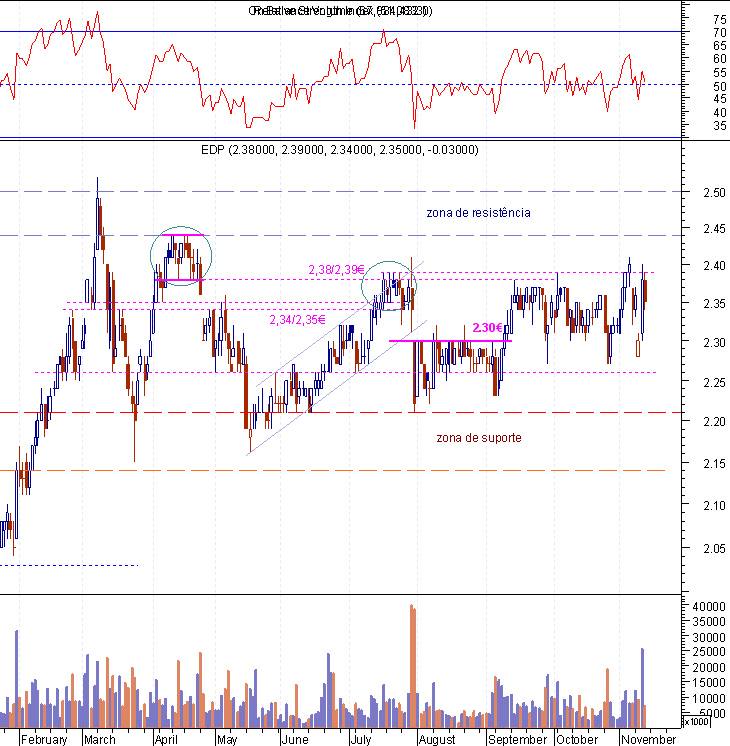Click the EDP price chart title
Image resolution: width=730 pixels, height=746 pixels.
coord(340,150)
